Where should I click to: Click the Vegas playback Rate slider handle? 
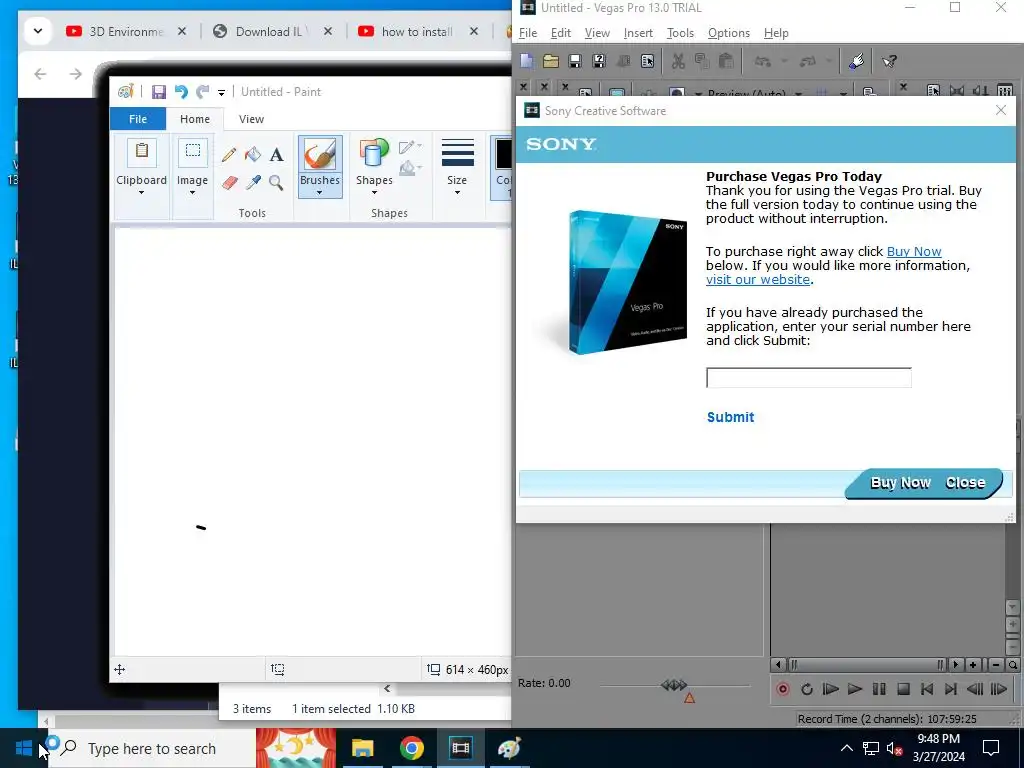point(674,684)
